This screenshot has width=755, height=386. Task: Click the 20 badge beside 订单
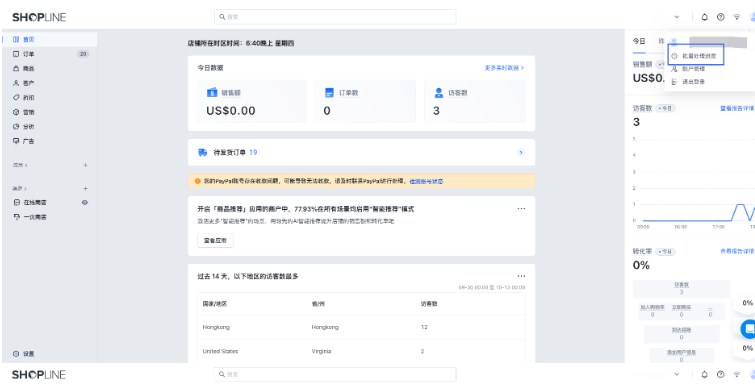(83, 54)
